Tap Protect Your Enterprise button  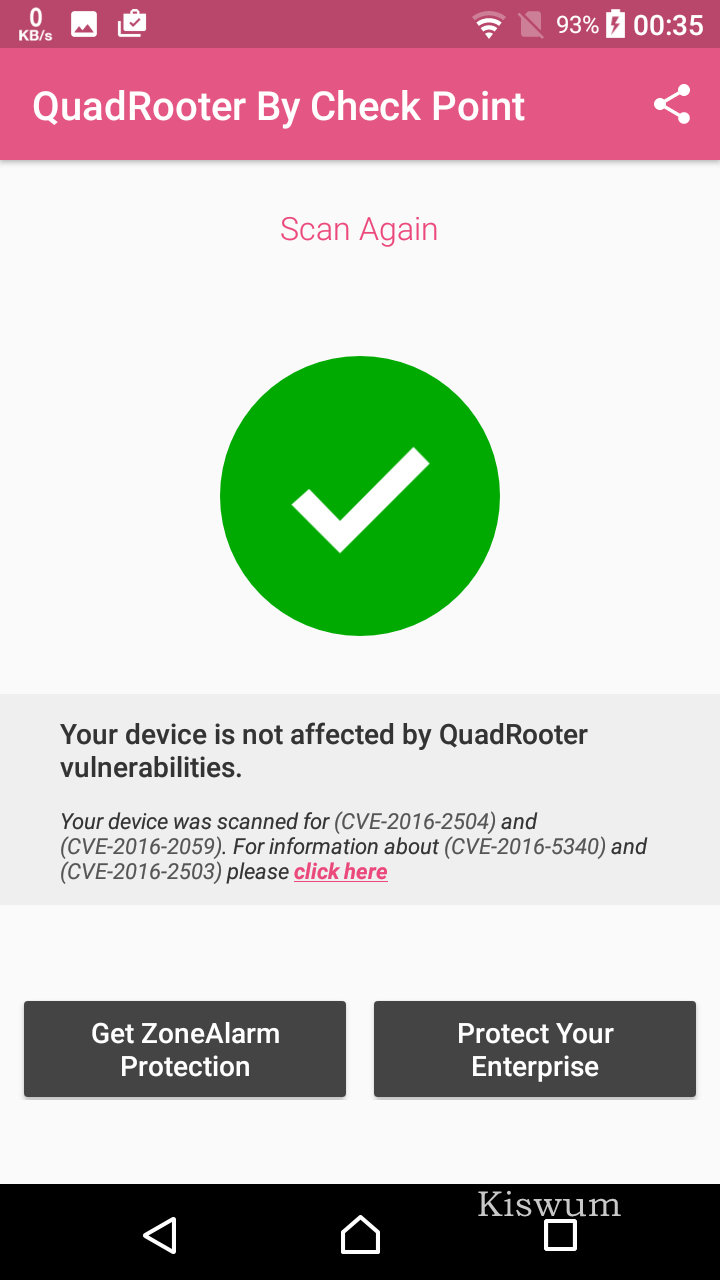coord(535,1049)
